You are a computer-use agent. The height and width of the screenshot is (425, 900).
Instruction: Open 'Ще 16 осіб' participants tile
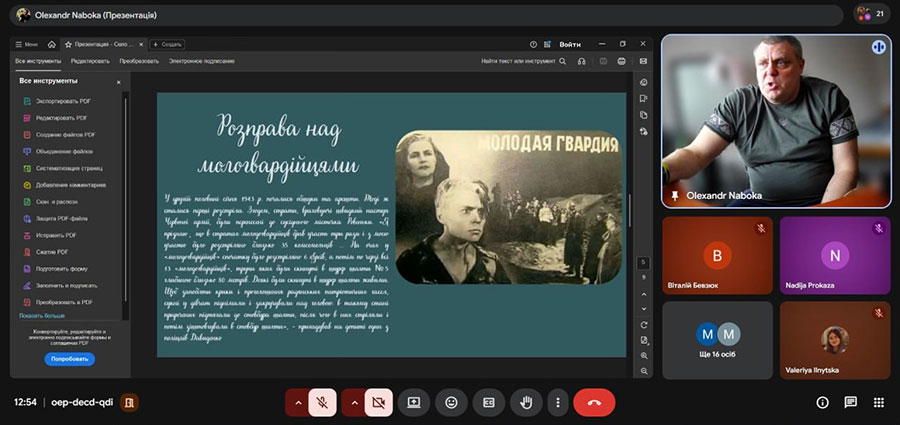(x=717, y=340)
